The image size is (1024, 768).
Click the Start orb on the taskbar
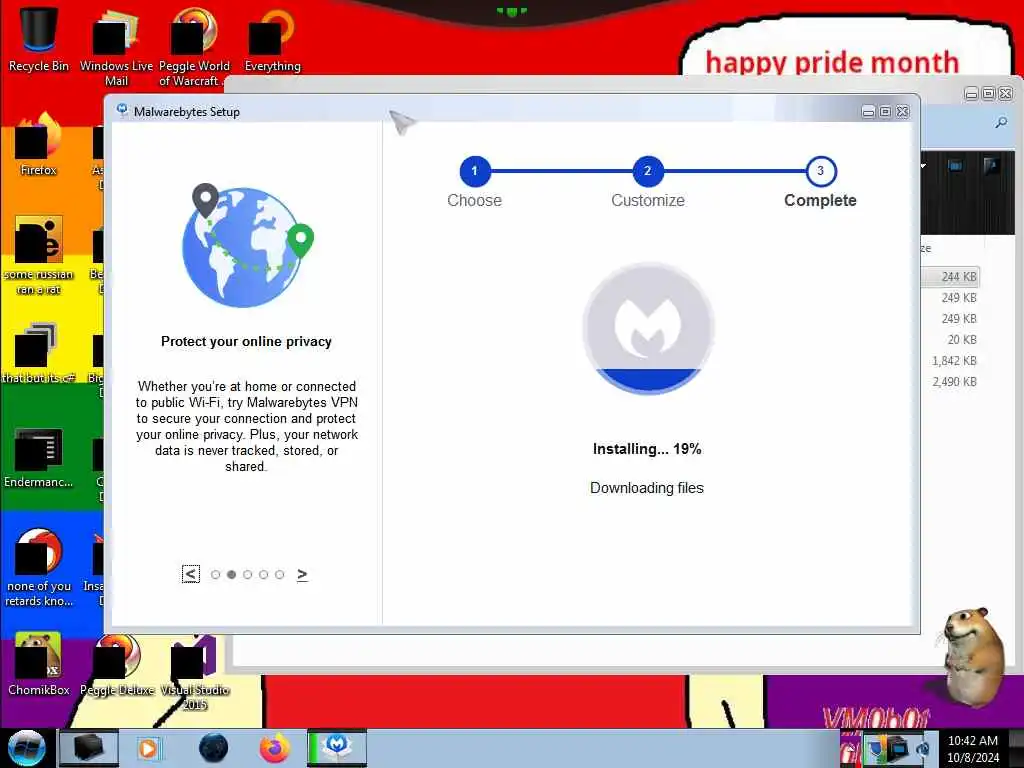click(26, 748)
